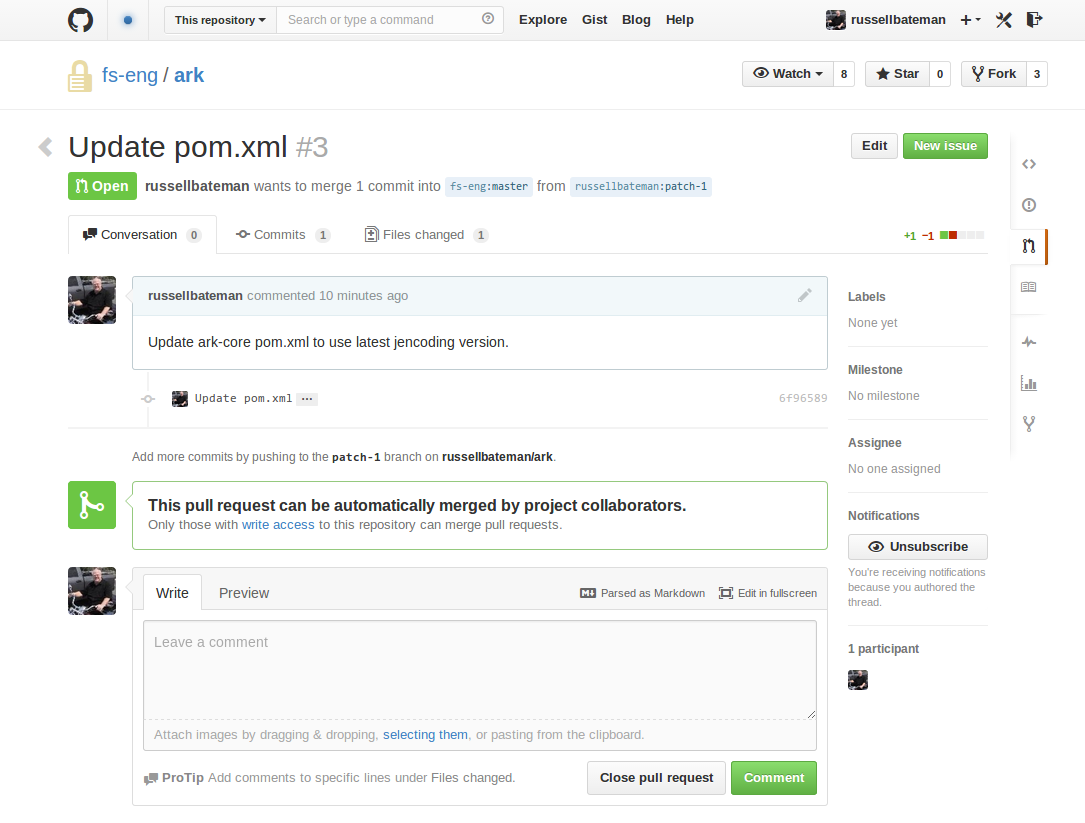Open Help in the top navigation
Screen dimensions: 1085x823
(x=680, y=20)
